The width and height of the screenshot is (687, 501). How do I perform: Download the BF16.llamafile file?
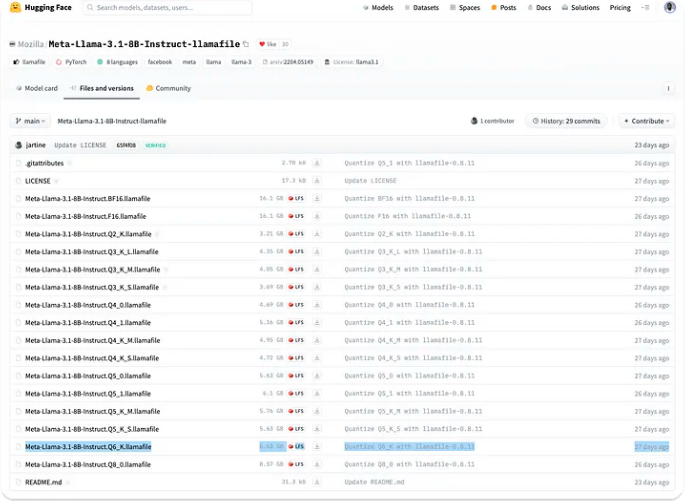[x=317, y=199]
